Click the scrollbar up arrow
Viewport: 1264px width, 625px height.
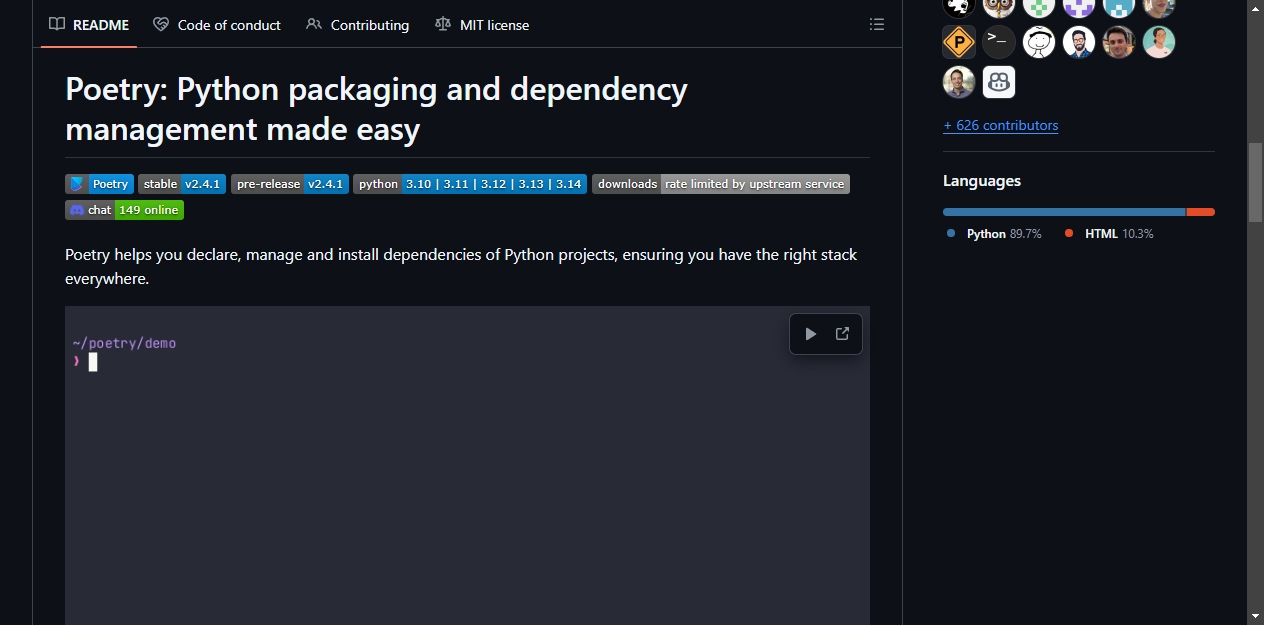pyautogui.click(x=1255, y=8)
